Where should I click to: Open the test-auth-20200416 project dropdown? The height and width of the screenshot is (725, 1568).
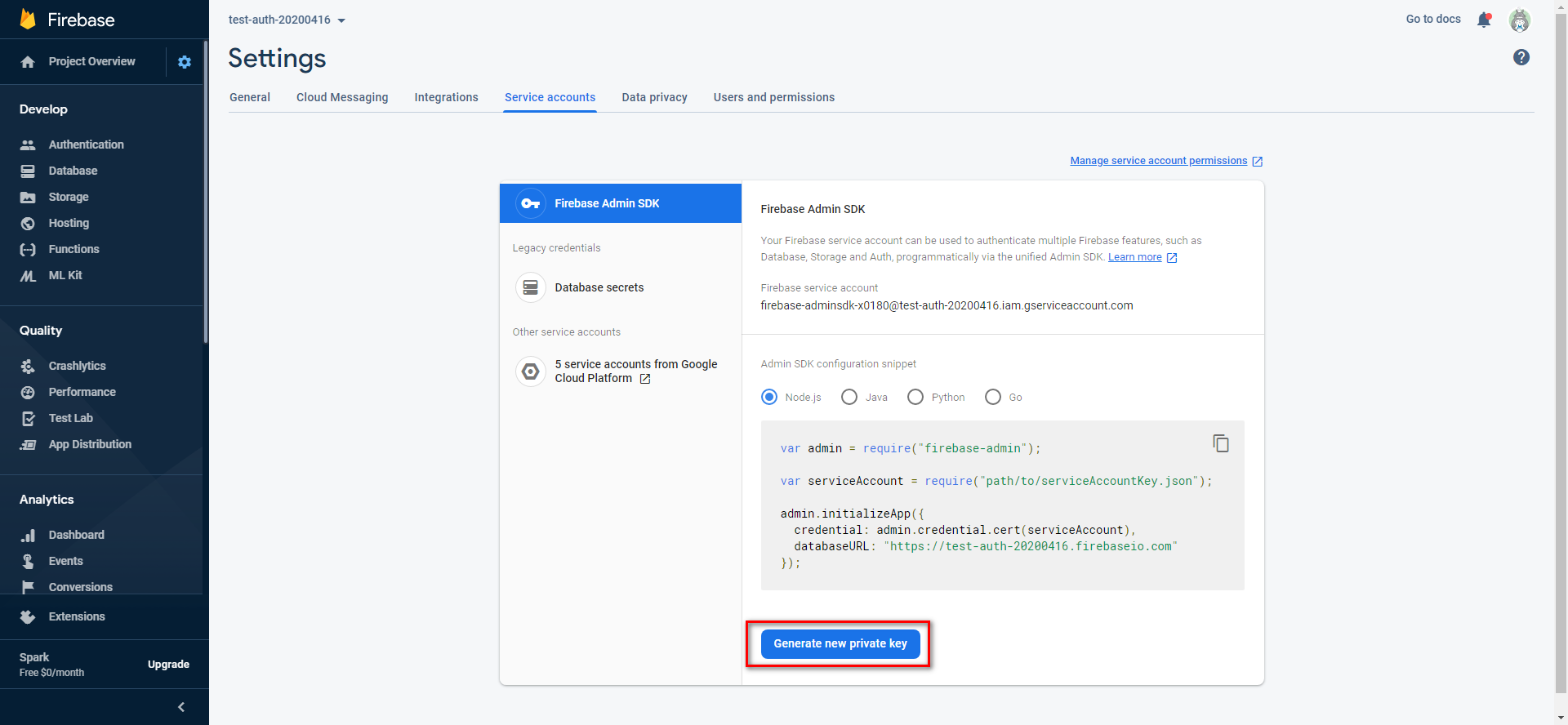point(287,20)
